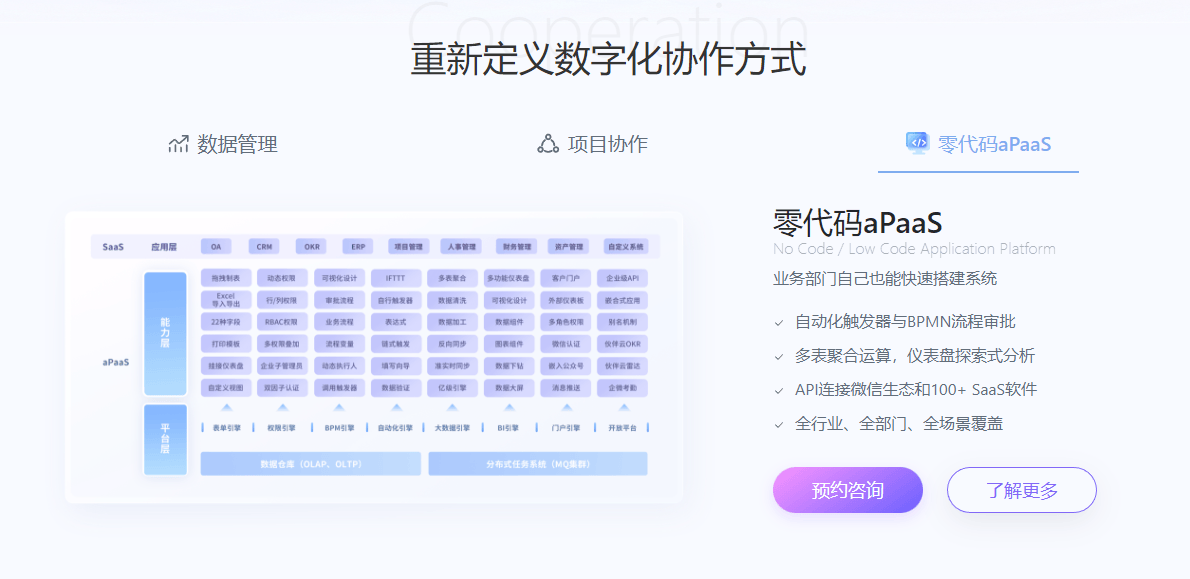This screenshot has width=1190, height=579.
Task: Click 分布式任务系统 (MQ集群) bar
Action: tap(537, 464)
